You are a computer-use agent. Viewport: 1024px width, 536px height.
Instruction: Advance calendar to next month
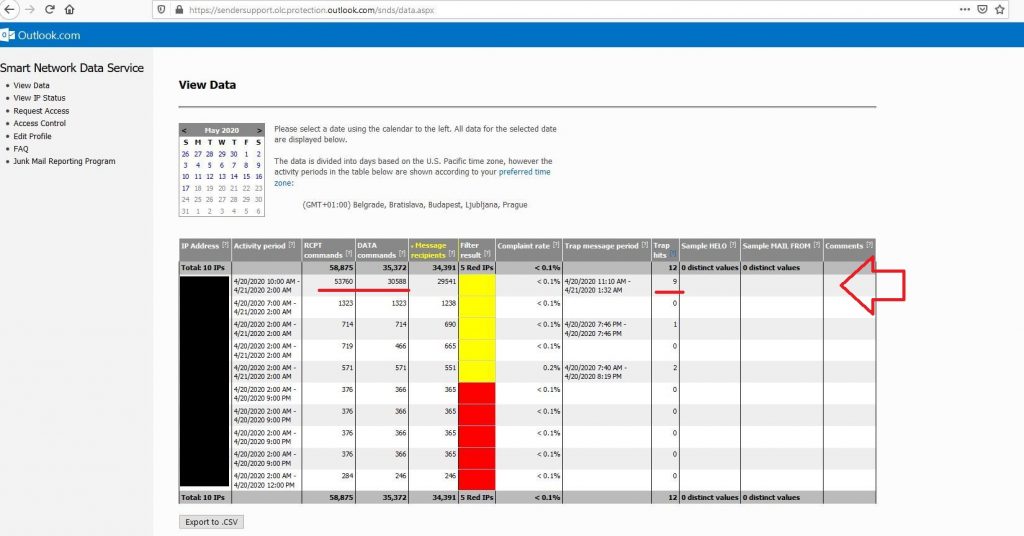[x=259, y=130]
